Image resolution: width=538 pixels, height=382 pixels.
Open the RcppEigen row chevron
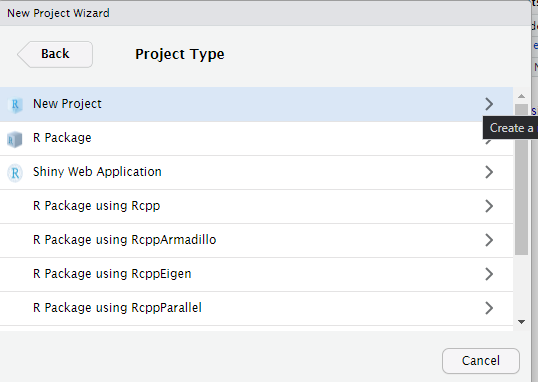click(489, 274)
